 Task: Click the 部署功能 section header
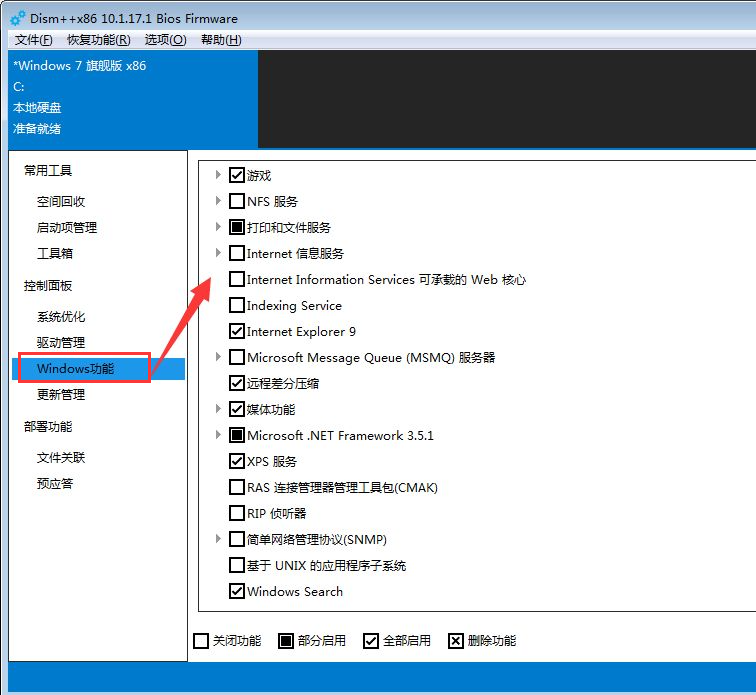48,427
